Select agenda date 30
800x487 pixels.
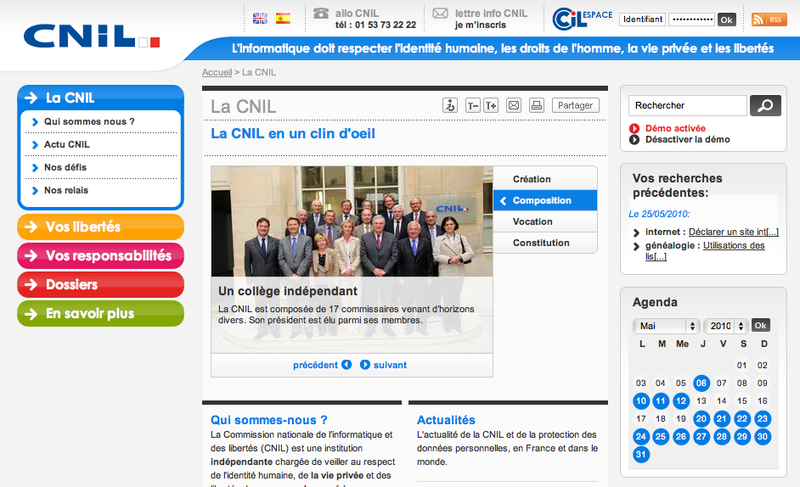click(763, 437)
